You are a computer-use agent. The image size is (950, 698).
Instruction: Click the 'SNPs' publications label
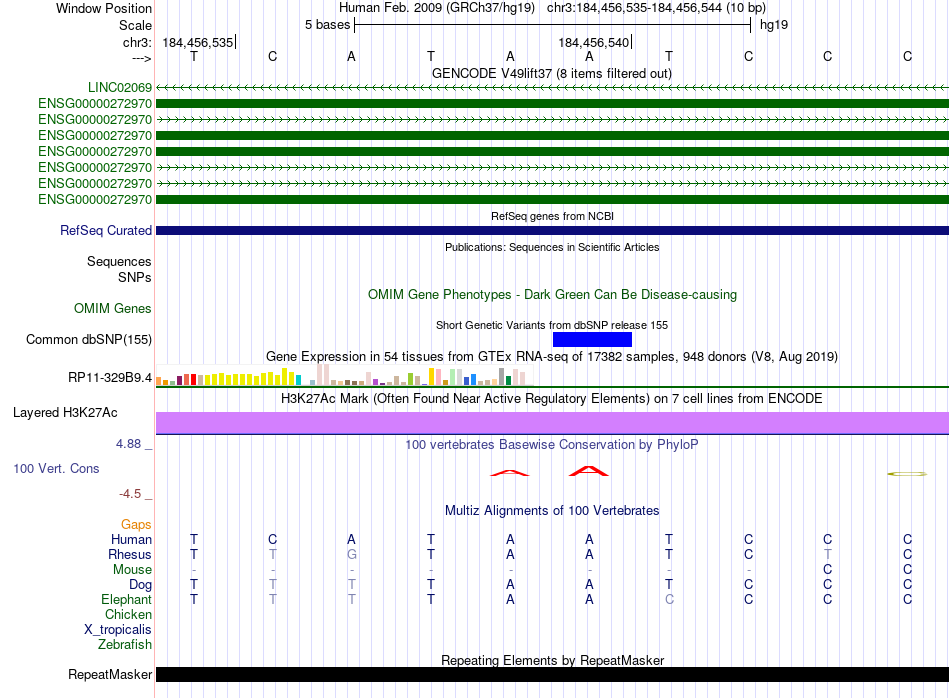(x=135, y=277)
